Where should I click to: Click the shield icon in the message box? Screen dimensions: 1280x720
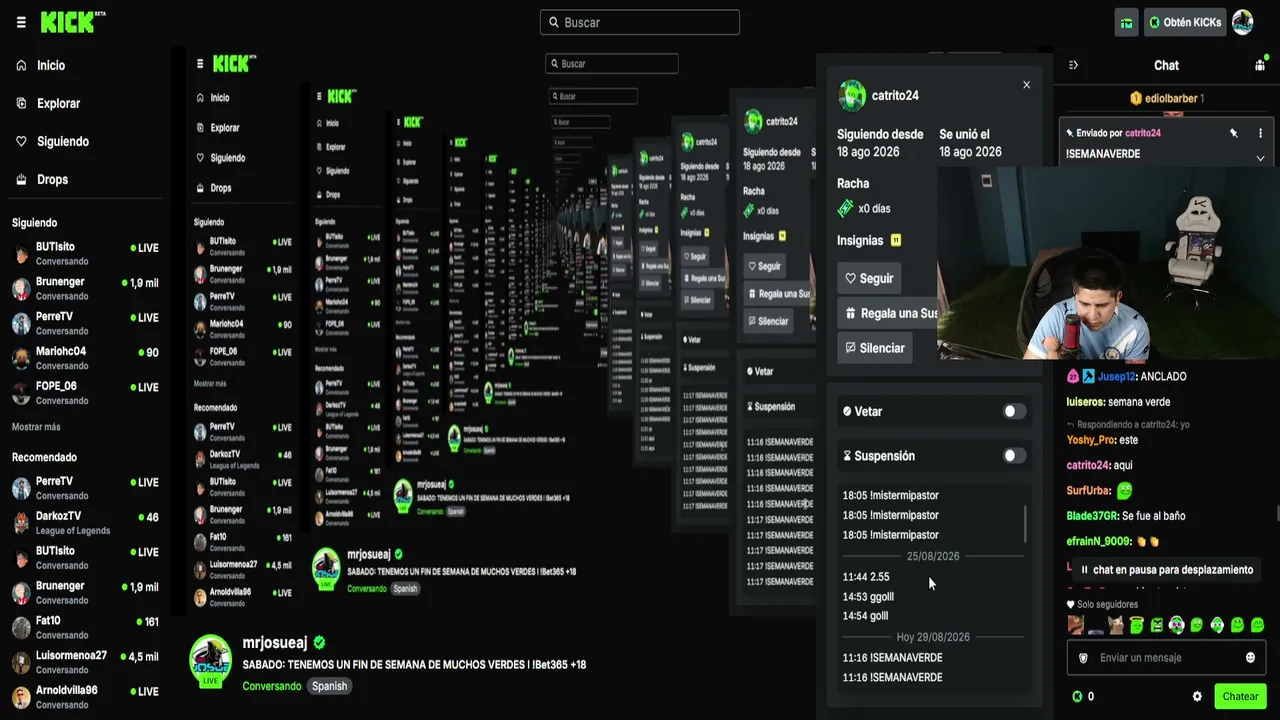[x=1083, y=658]
